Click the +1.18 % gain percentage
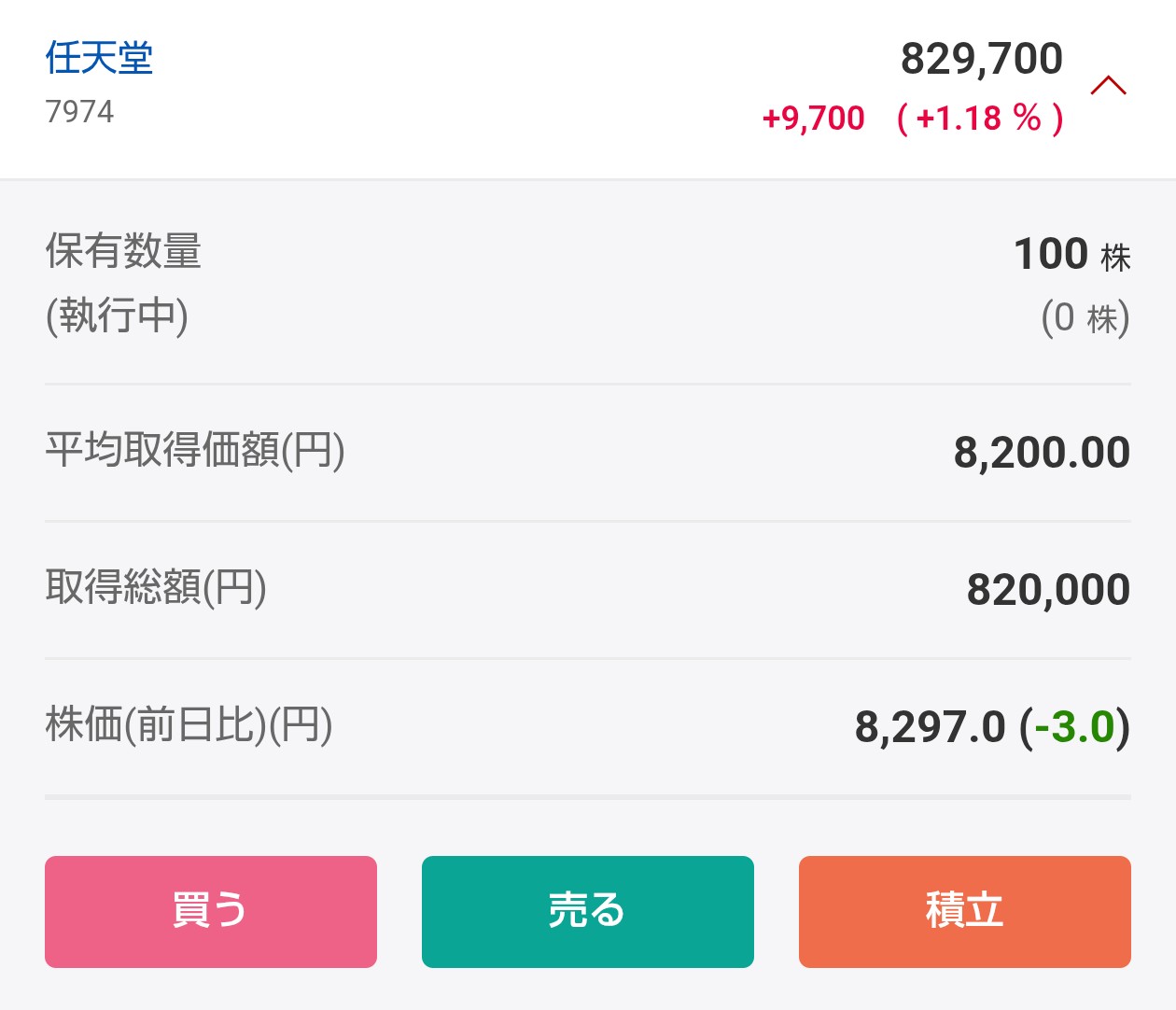 (x=979, y=119)
